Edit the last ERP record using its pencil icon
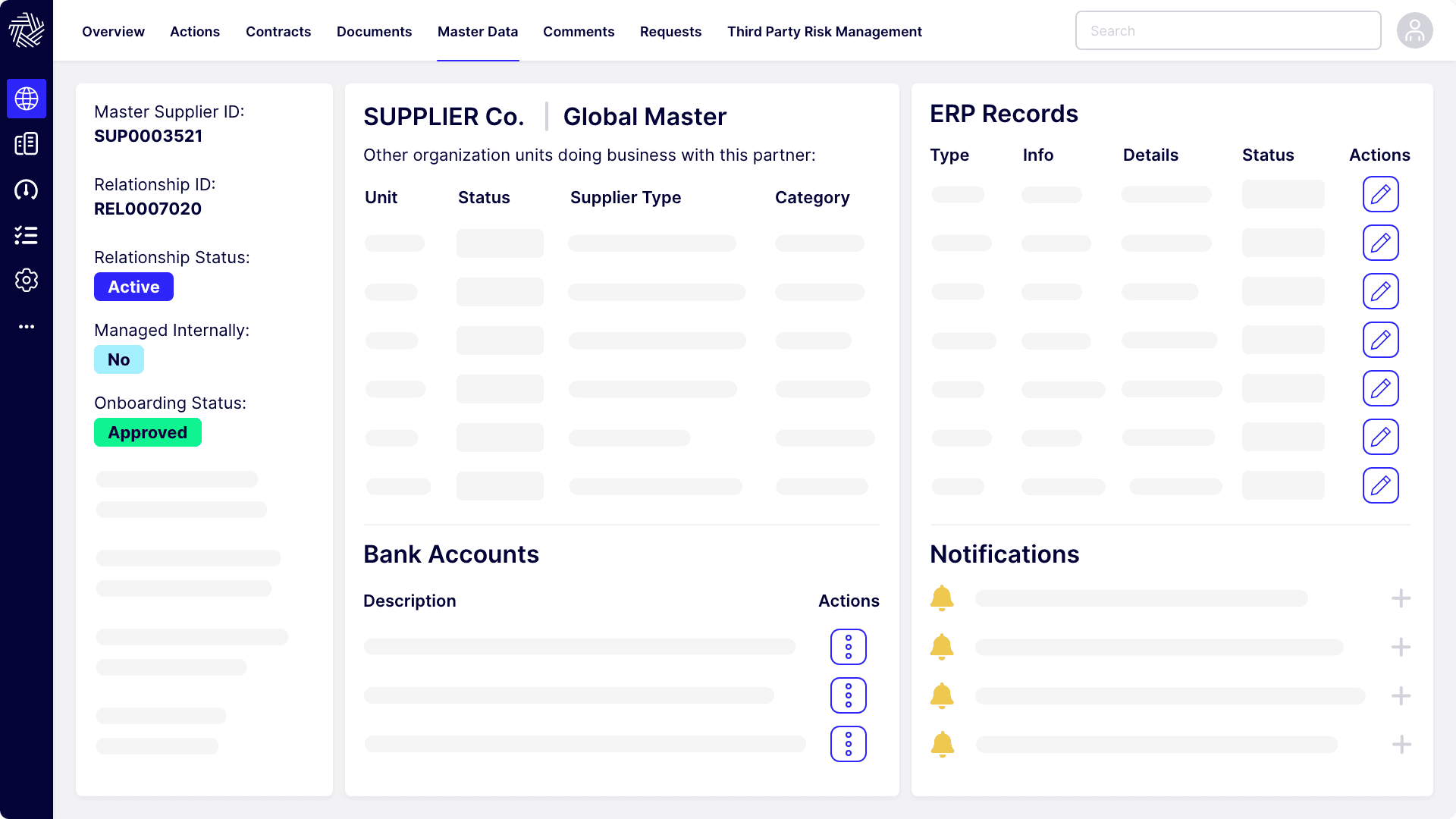The height and width of the screenshot is (819, 1456). (x=1381, y=485)
